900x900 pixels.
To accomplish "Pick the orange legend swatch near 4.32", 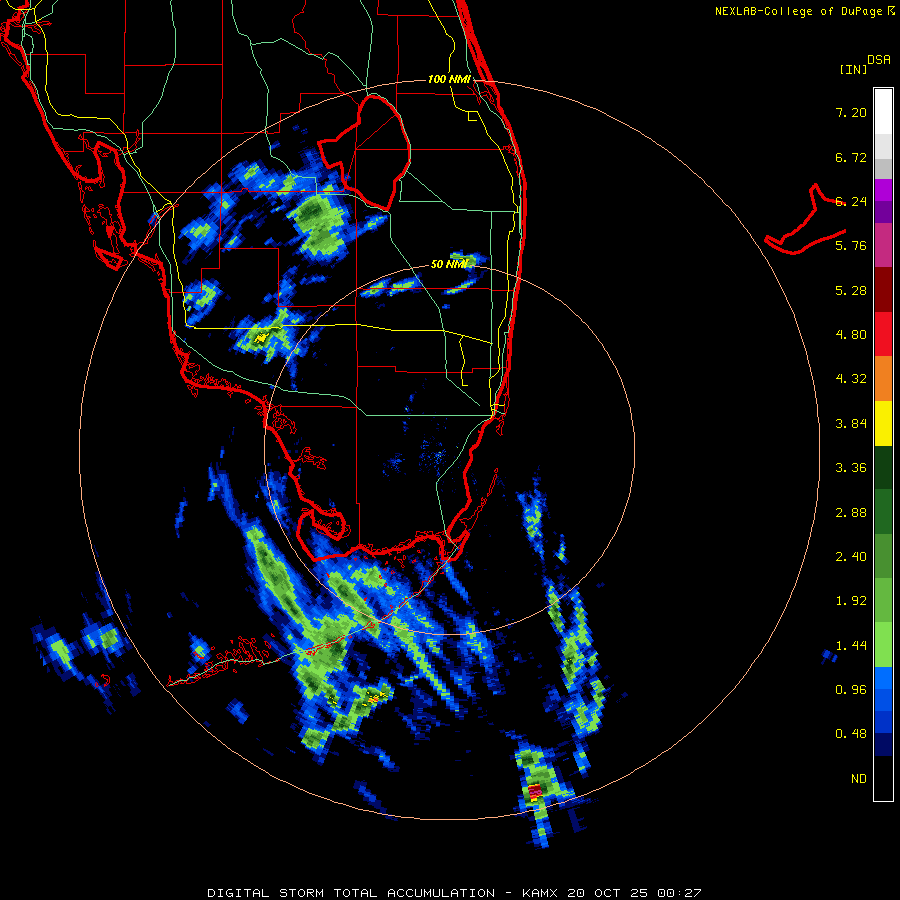I will click(883, 379).
